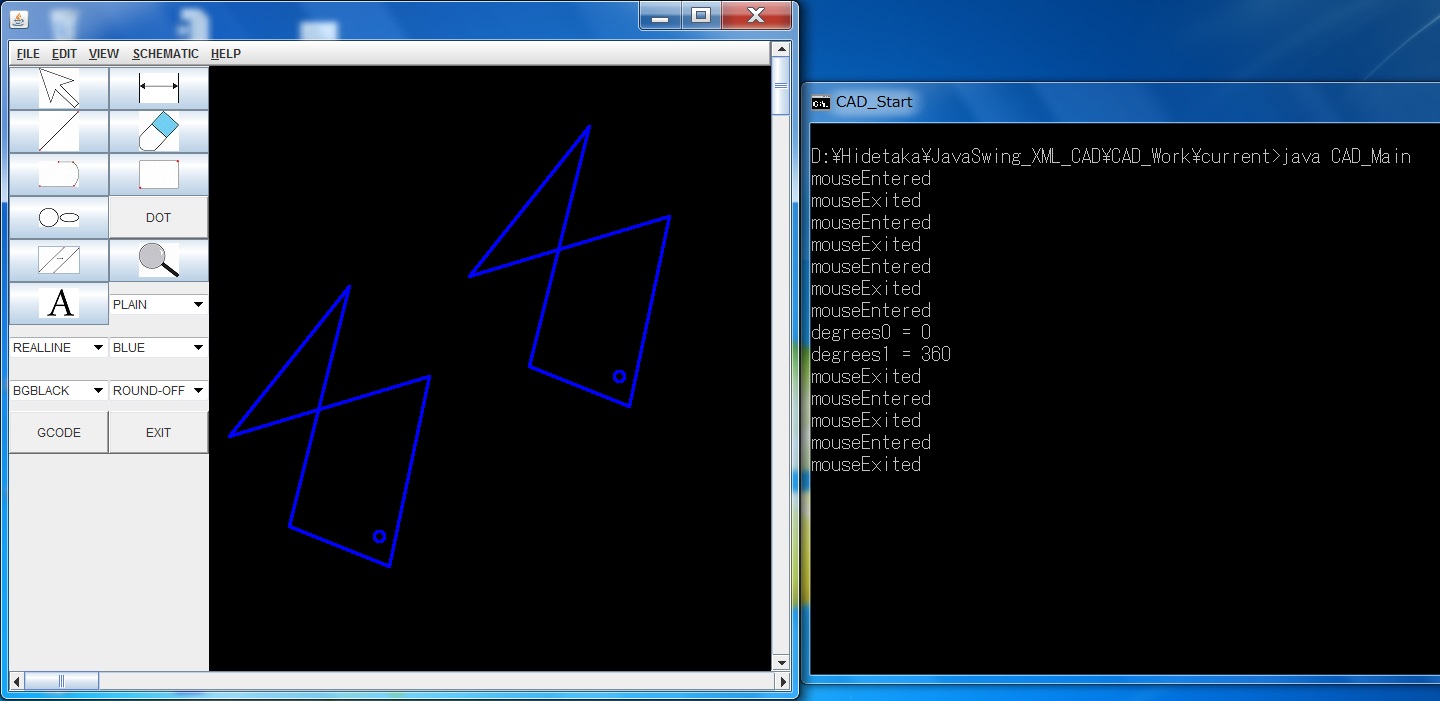Open the FILE menu
The width and height of the screenshot is (1440, 701).
tap(28, 54)
